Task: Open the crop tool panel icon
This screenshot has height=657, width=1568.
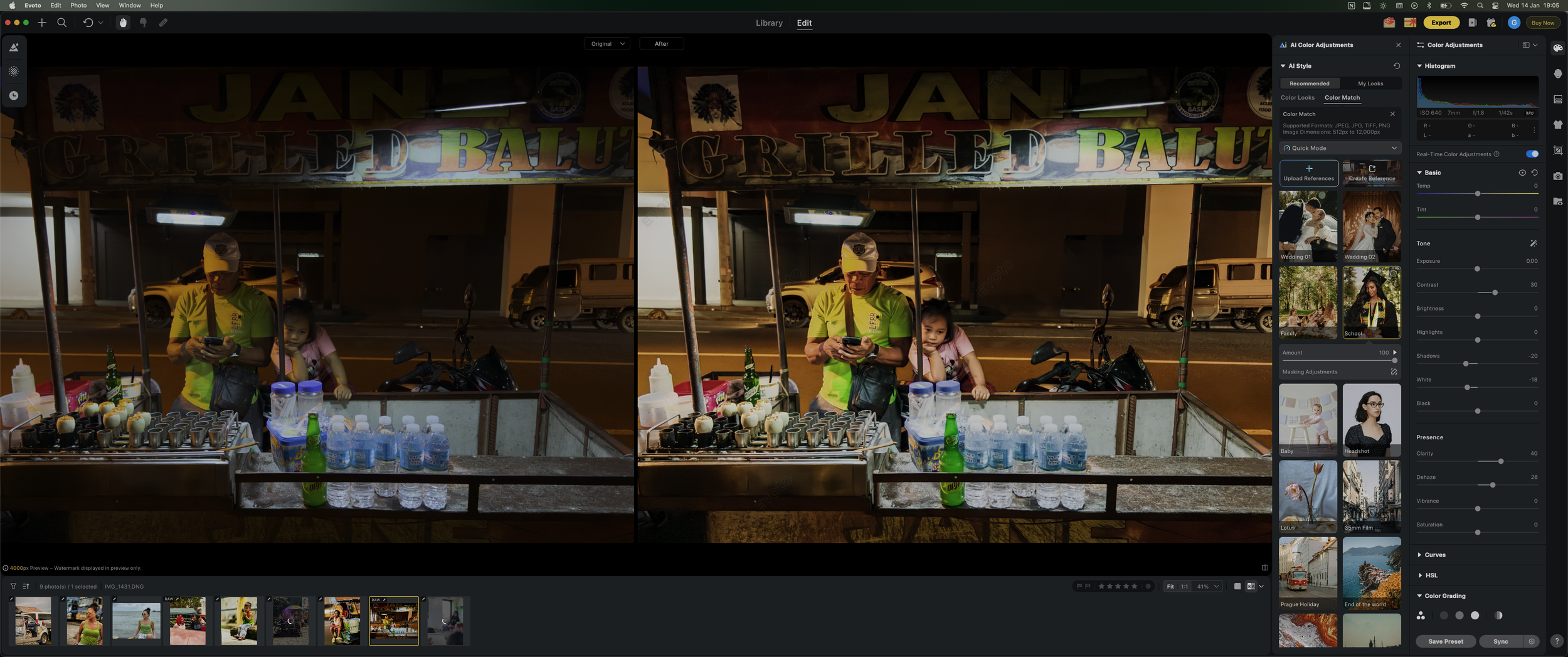Action: [x=1558, y=151]
